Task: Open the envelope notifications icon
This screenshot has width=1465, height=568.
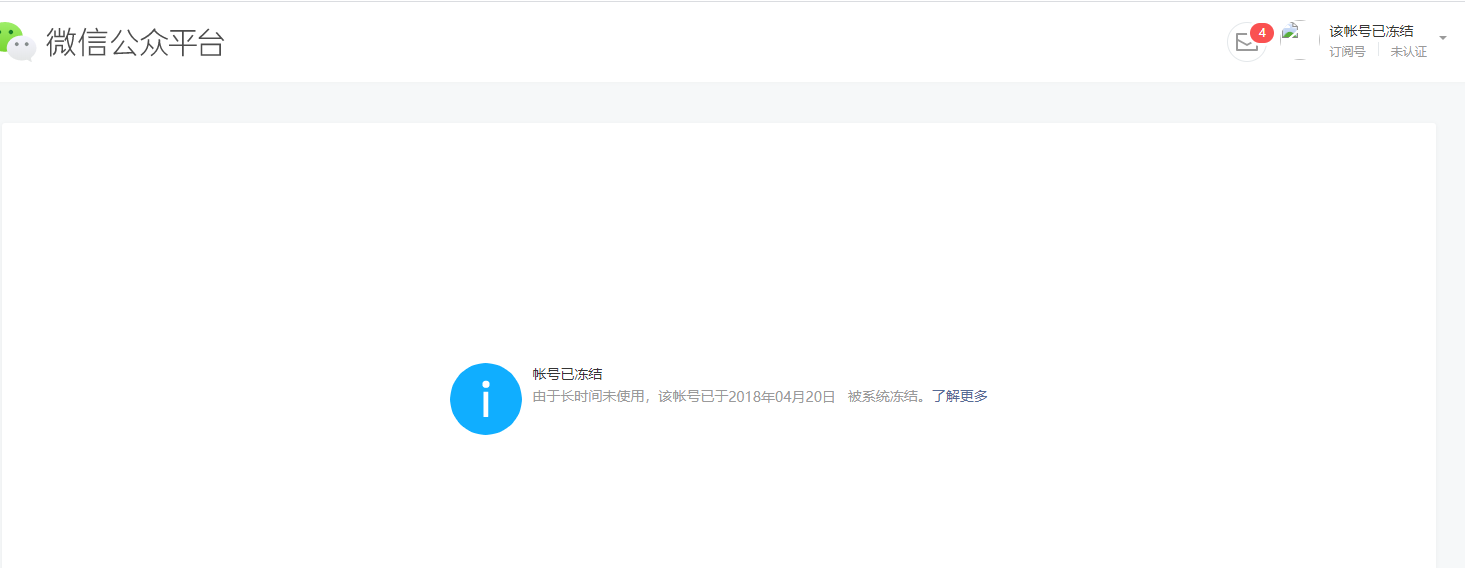Action: pos(1246,42)
